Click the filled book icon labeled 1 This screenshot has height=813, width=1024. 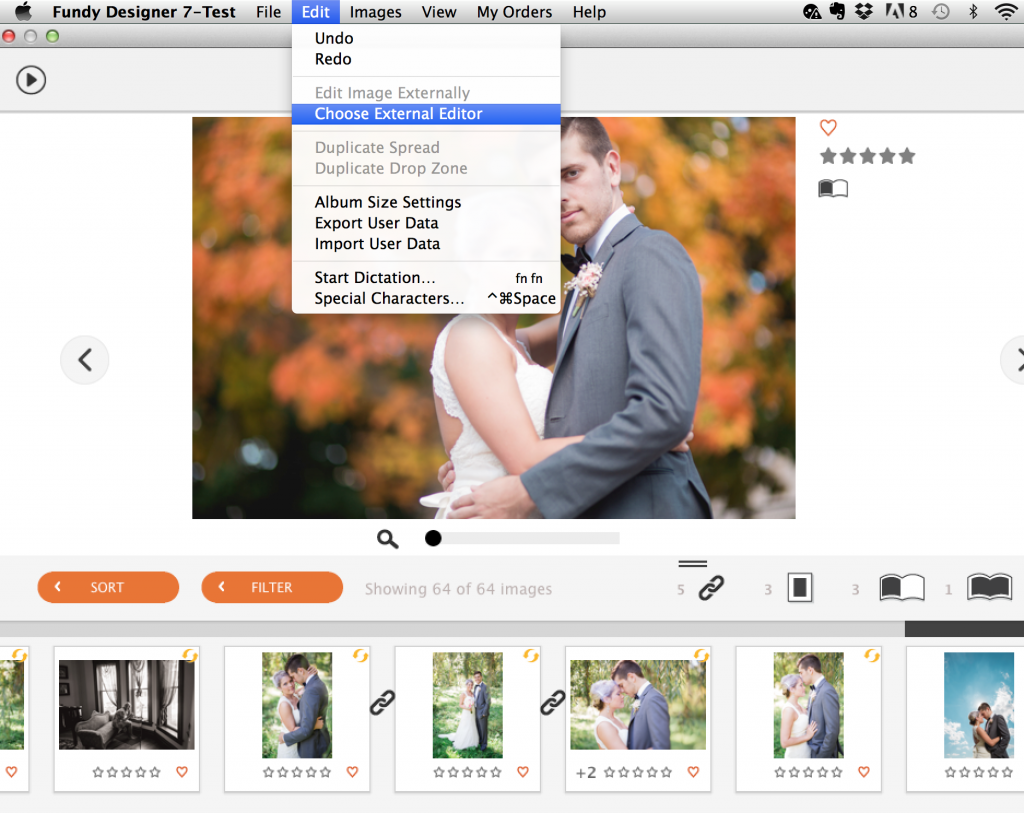989,588
